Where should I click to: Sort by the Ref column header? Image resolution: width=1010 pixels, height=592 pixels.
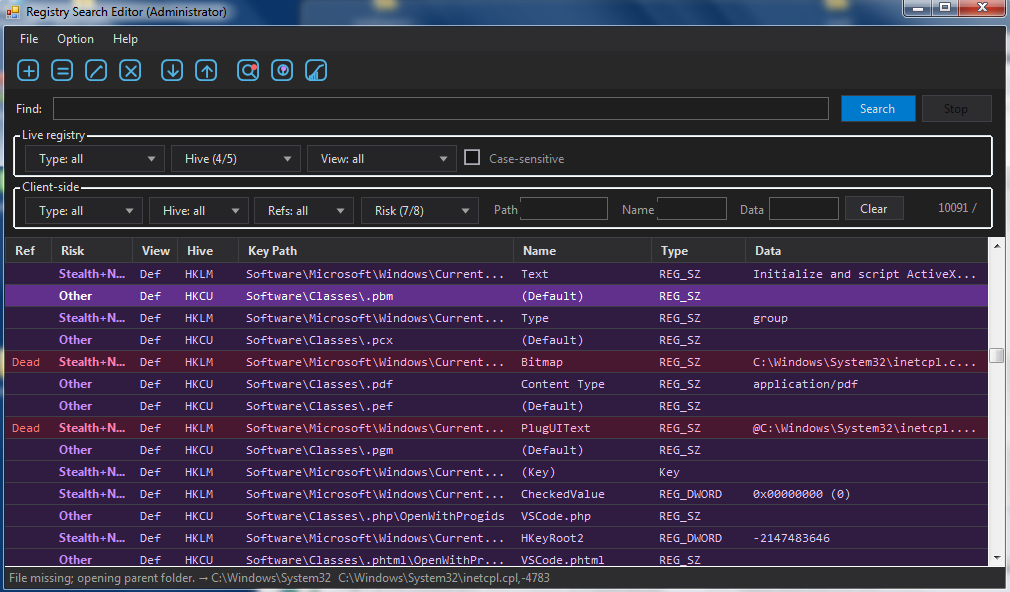click(28, 251)
